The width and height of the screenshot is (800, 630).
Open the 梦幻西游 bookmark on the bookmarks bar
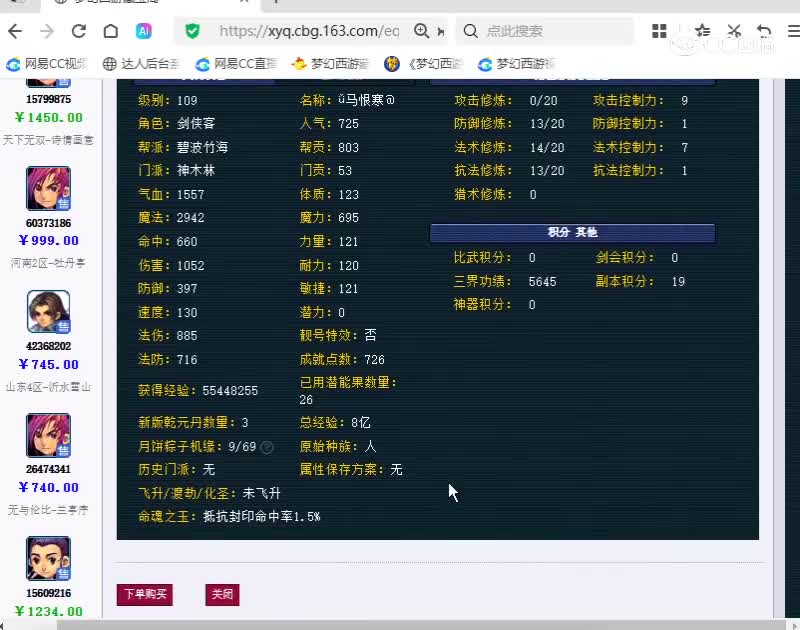tap(330, 63)
